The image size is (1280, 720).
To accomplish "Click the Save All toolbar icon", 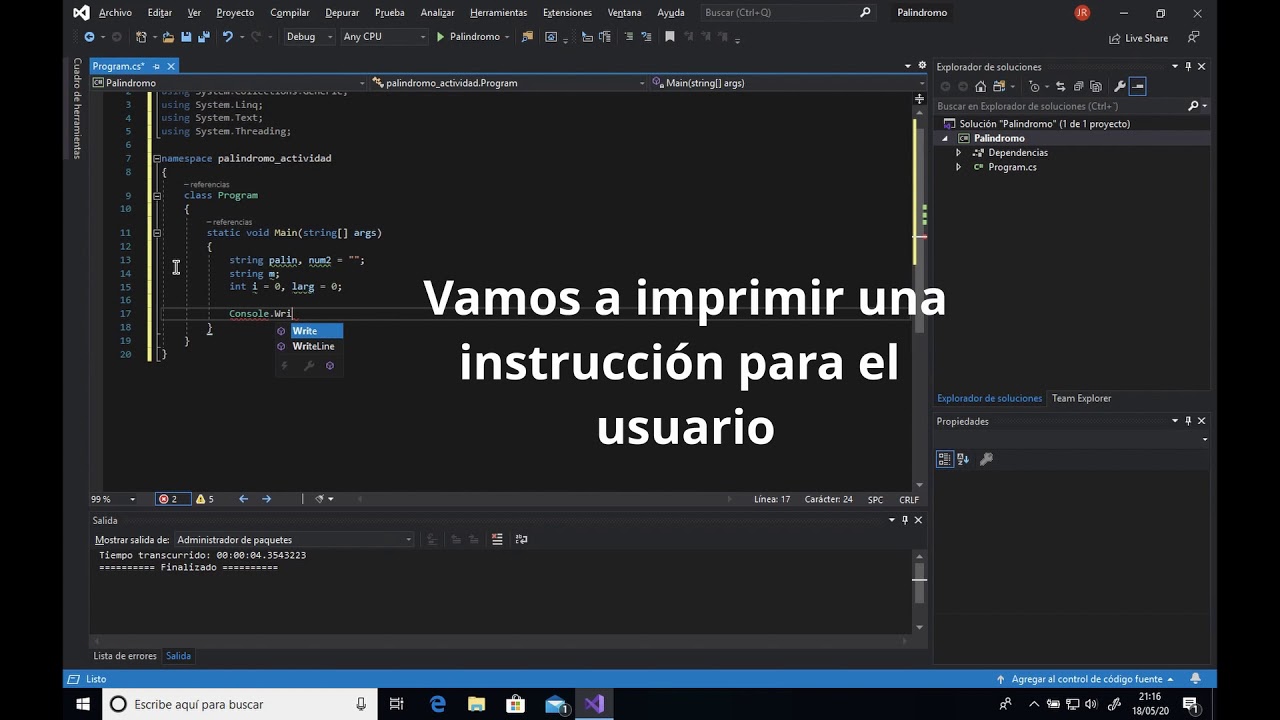I will 204,37.
